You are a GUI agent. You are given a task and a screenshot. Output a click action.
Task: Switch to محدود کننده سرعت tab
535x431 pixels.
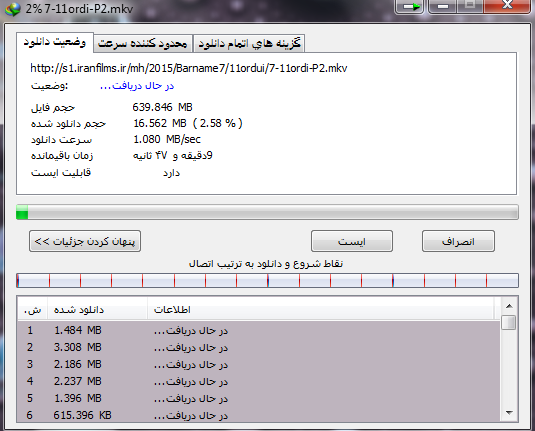tap(143, 44)
